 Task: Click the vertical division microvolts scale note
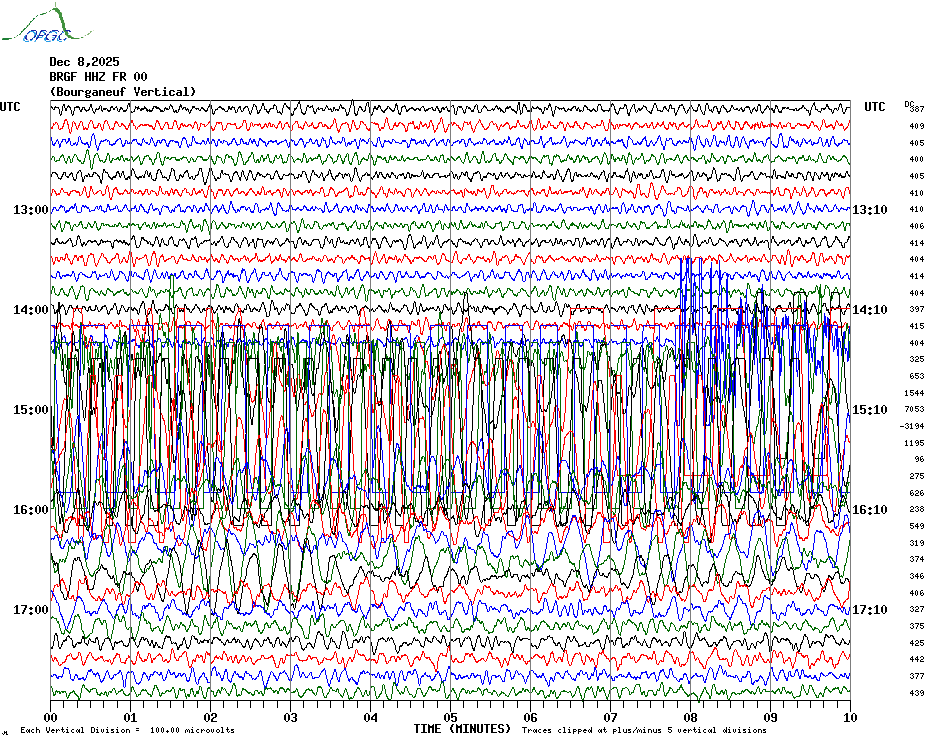coord(127,731)
